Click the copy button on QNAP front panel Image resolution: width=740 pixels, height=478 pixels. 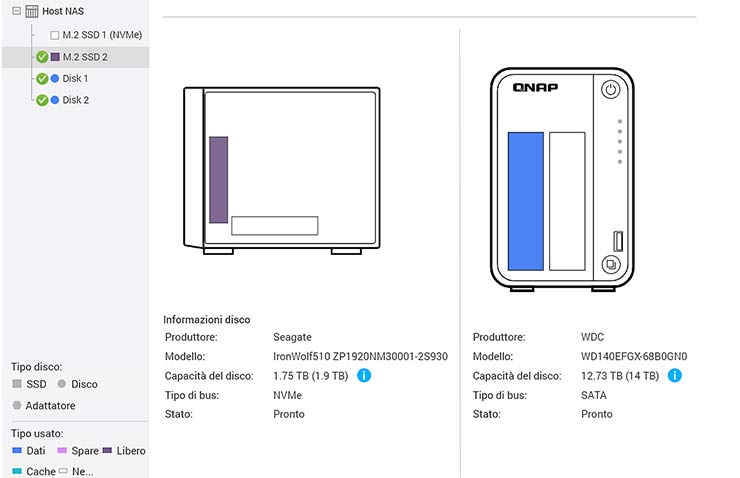pyautogui.click(x=610, y=265)
